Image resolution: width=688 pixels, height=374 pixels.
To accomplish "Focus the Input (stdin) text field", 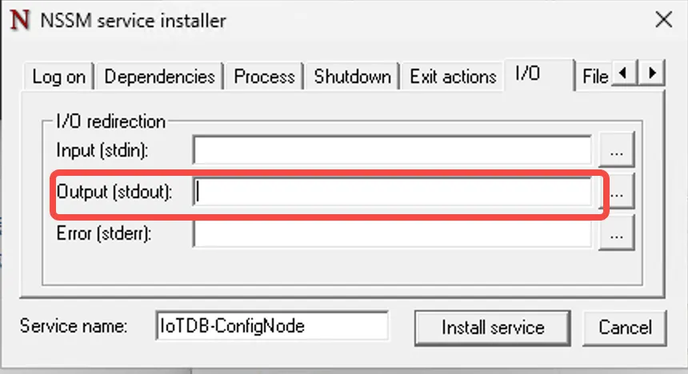I will (392, 150).
